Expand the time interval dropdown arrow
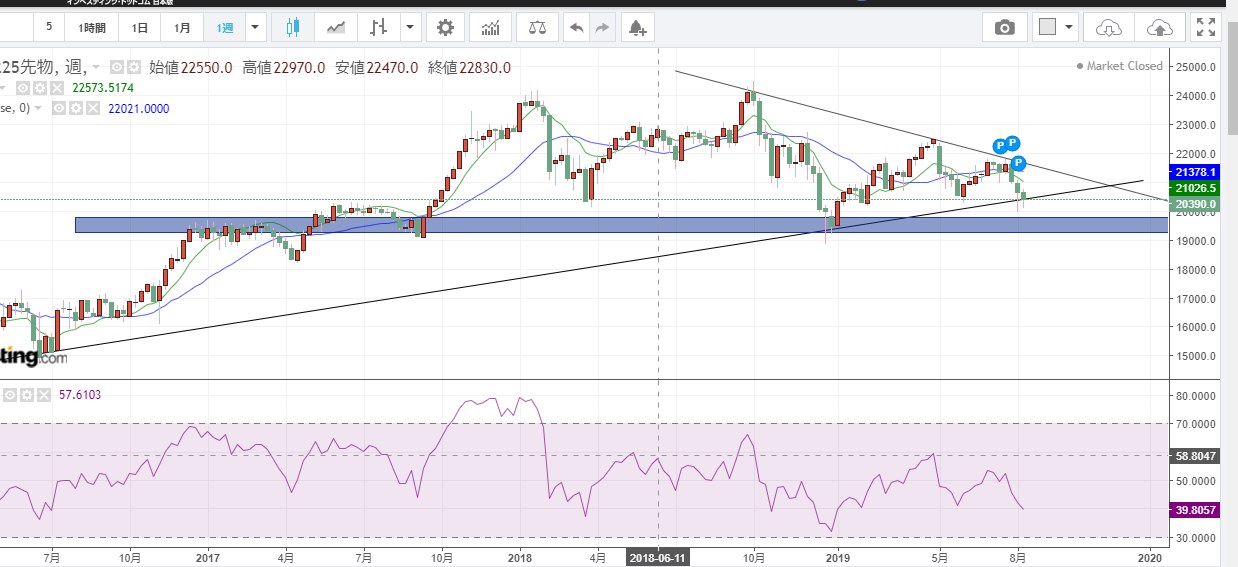1238x567 pixels. [255, 27]
